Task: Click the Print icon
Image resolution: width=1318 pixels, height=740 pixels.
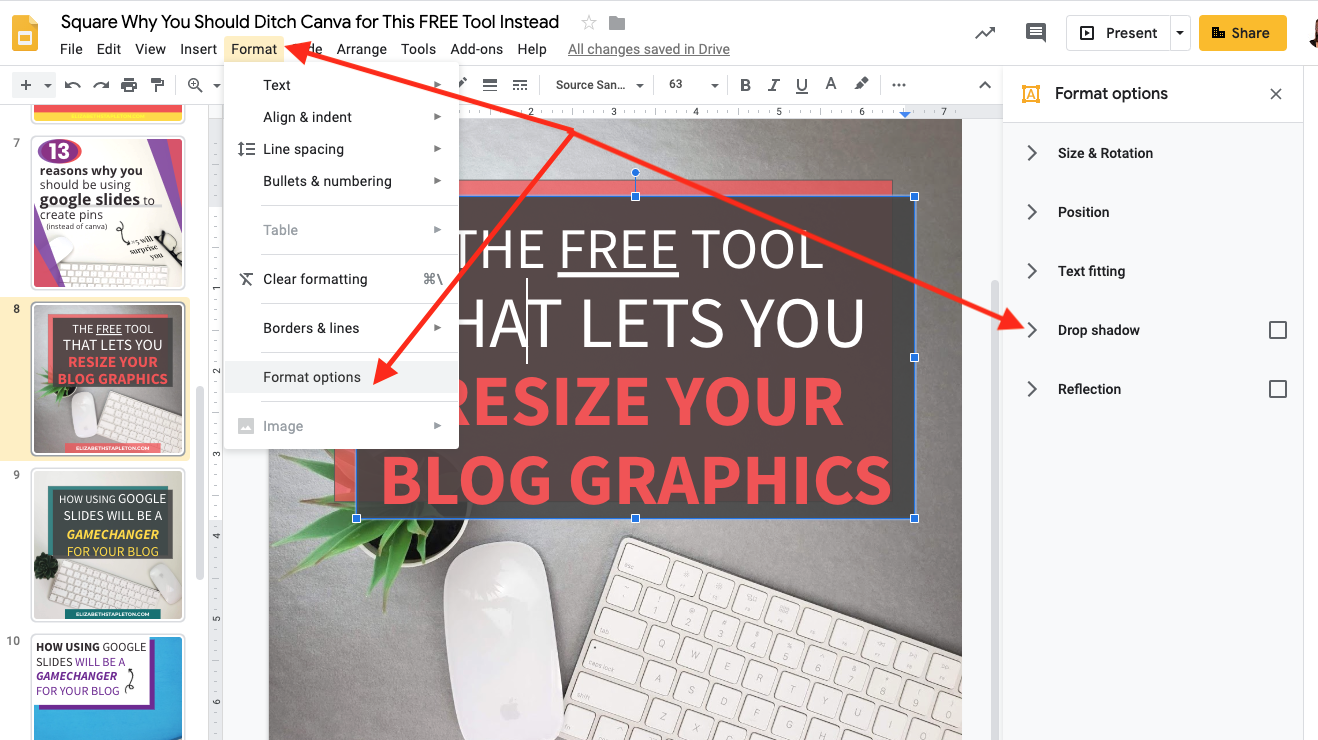Action: [x=129, y=85]
